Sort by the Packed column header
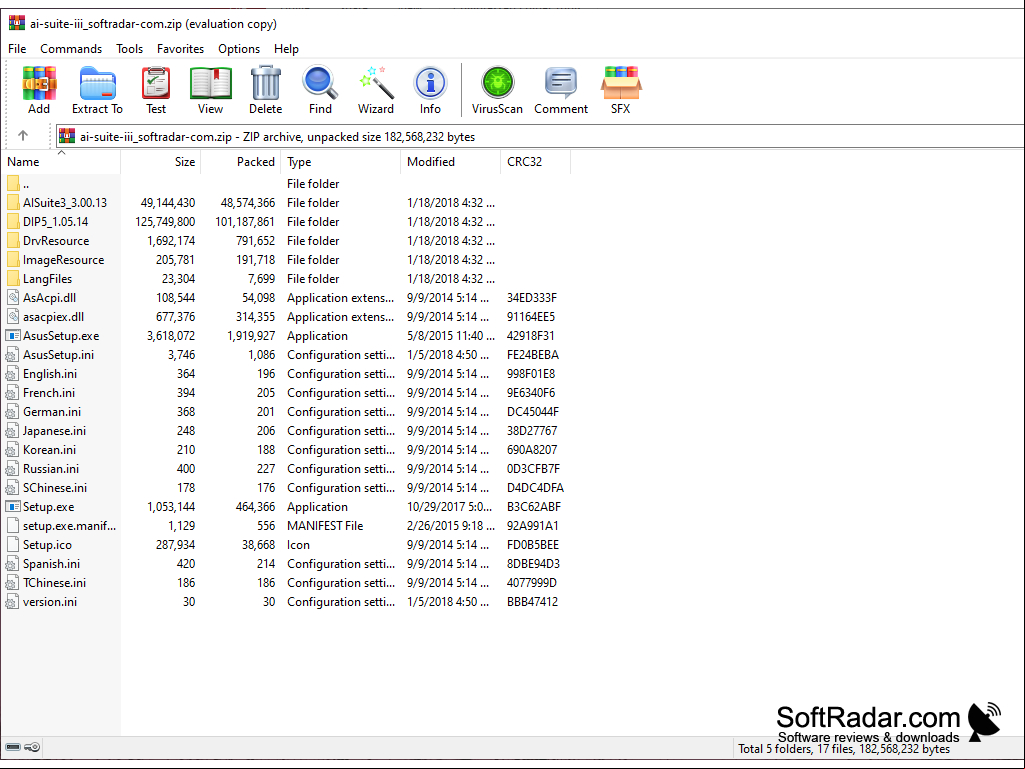This screenshot has height=769, width=1025. point(241,162)
